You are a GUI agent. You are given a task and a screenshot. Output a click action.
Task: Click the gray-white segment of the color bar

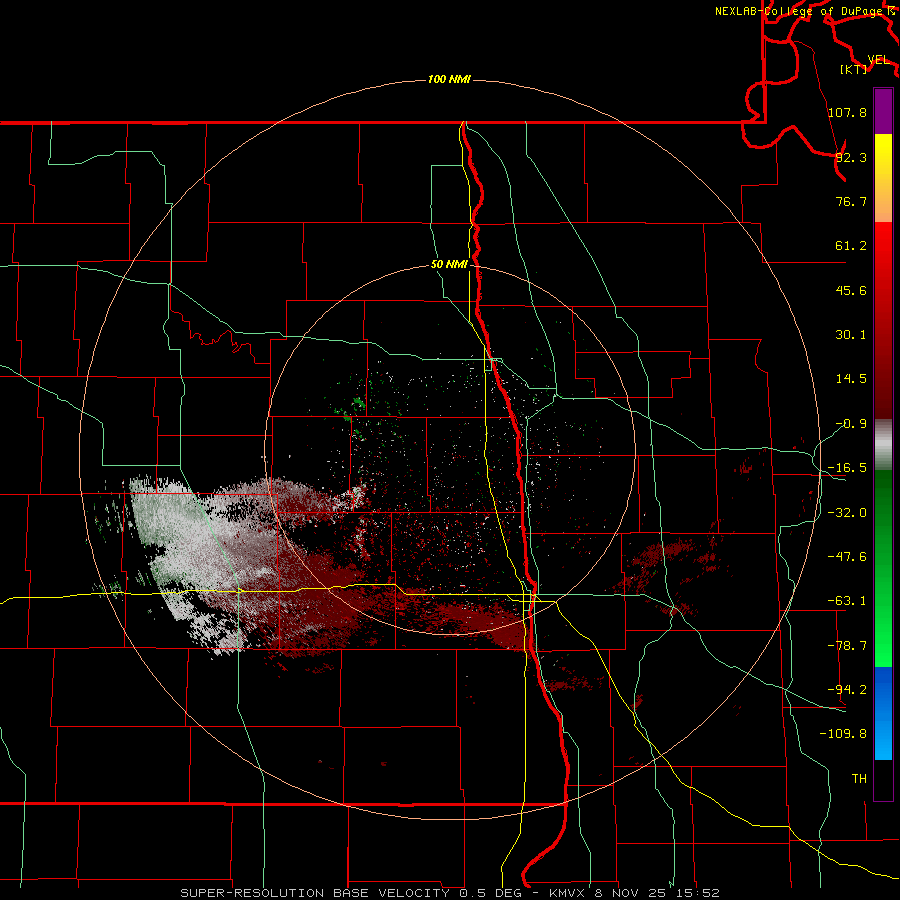pos(883,445)
